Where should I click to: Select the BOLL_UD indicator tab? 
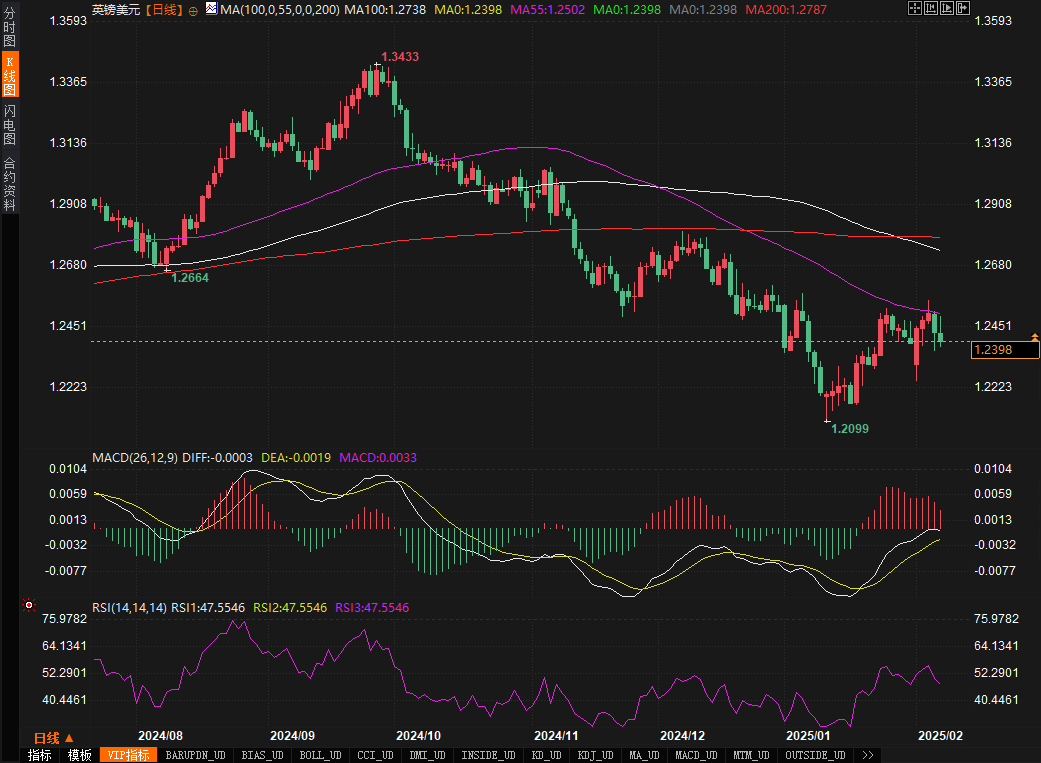(x=320, y=755)
